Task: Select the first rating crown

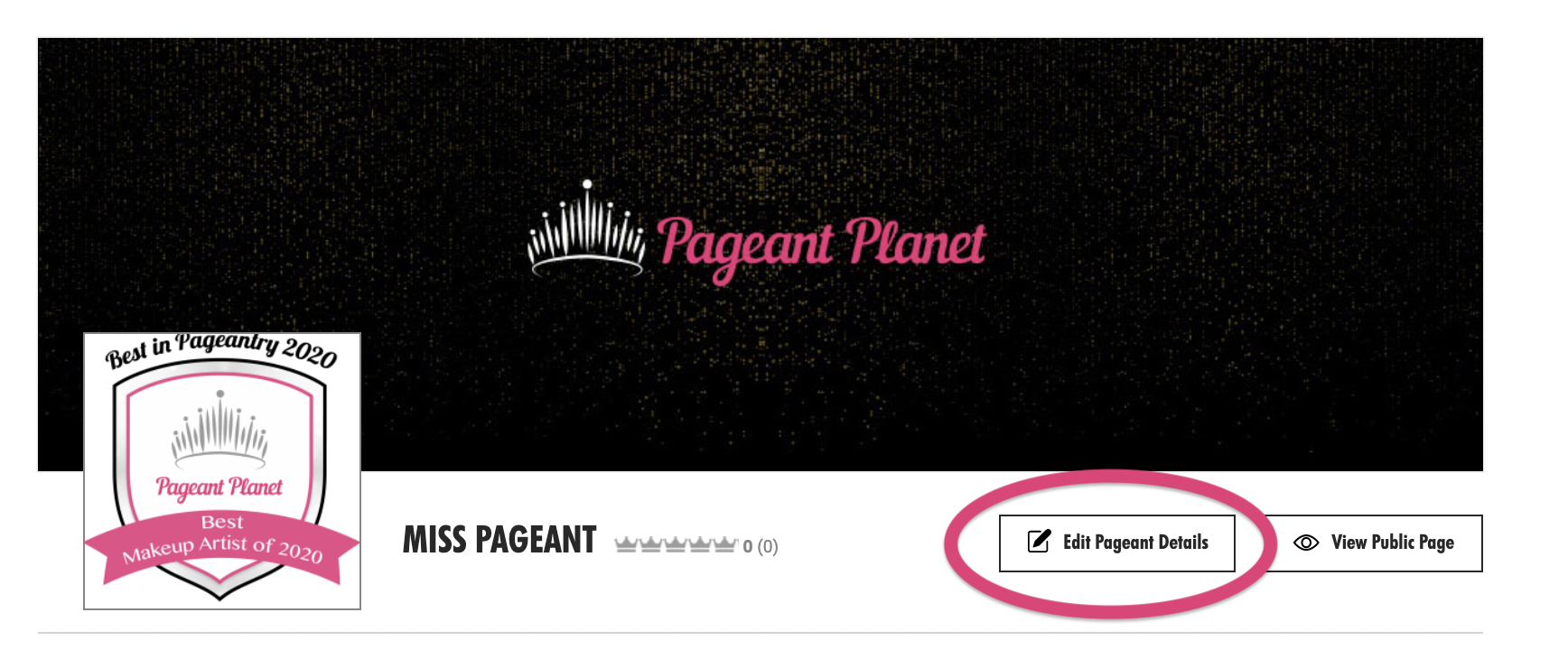Action: click(627, 544)
